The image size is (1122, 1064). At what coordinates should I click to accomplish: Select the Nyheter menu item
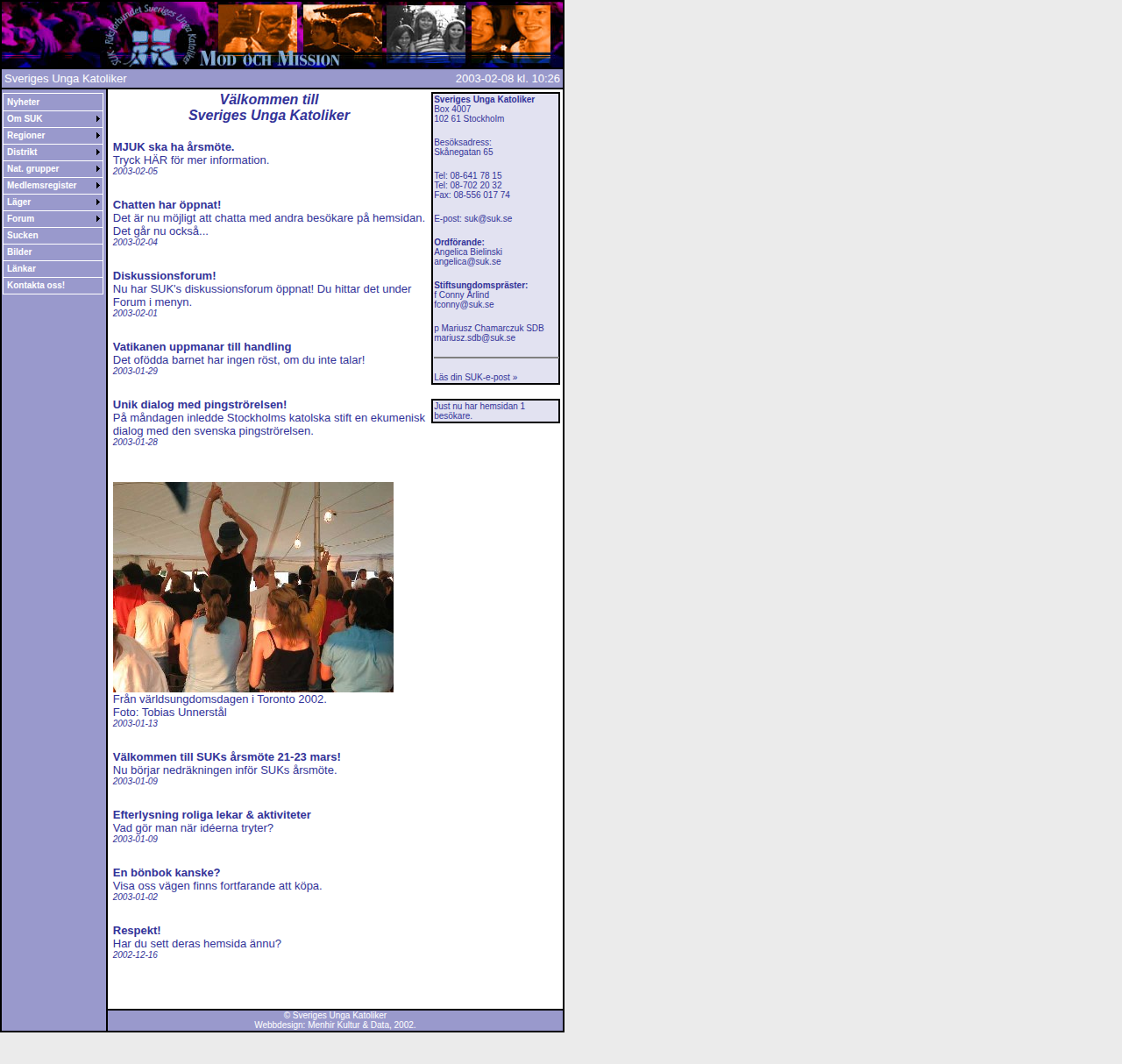[x=53, y=103]
